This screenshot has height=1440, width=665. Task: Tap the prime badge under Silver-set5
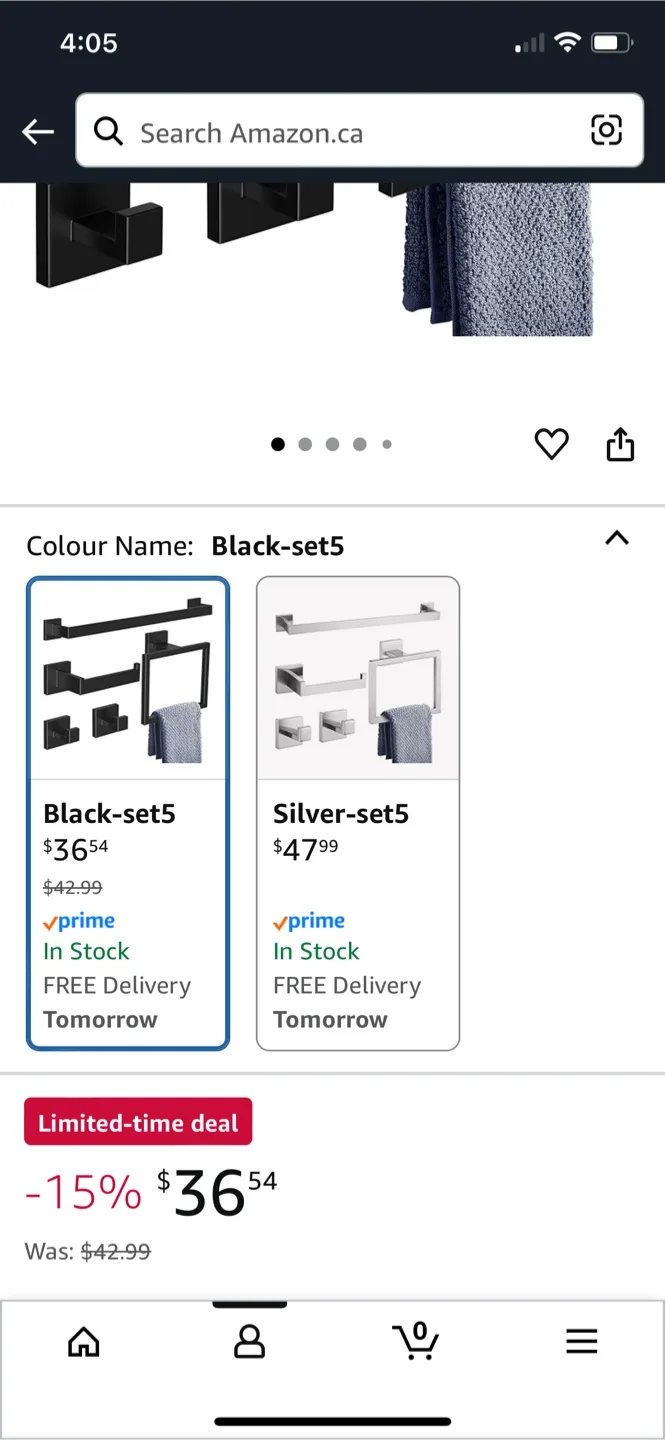pyautogui.click(x=308, y=920)
